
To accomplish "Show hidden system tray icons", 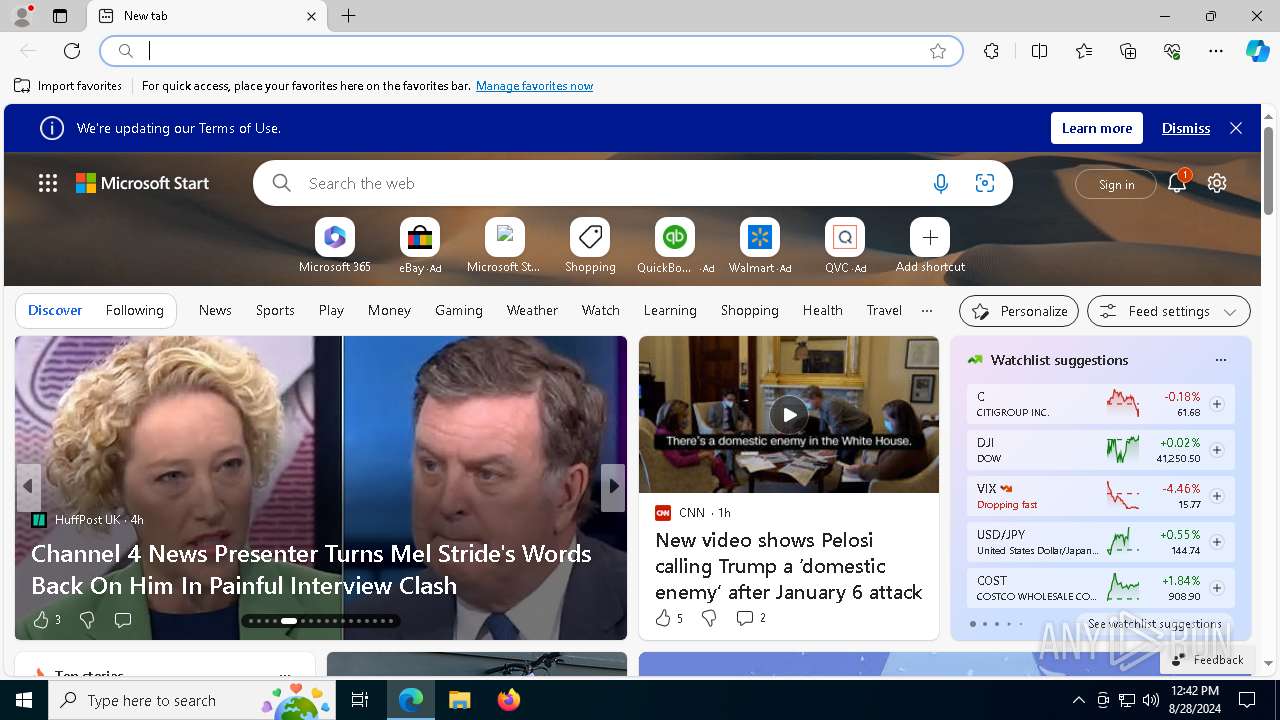I will 1078,700.
